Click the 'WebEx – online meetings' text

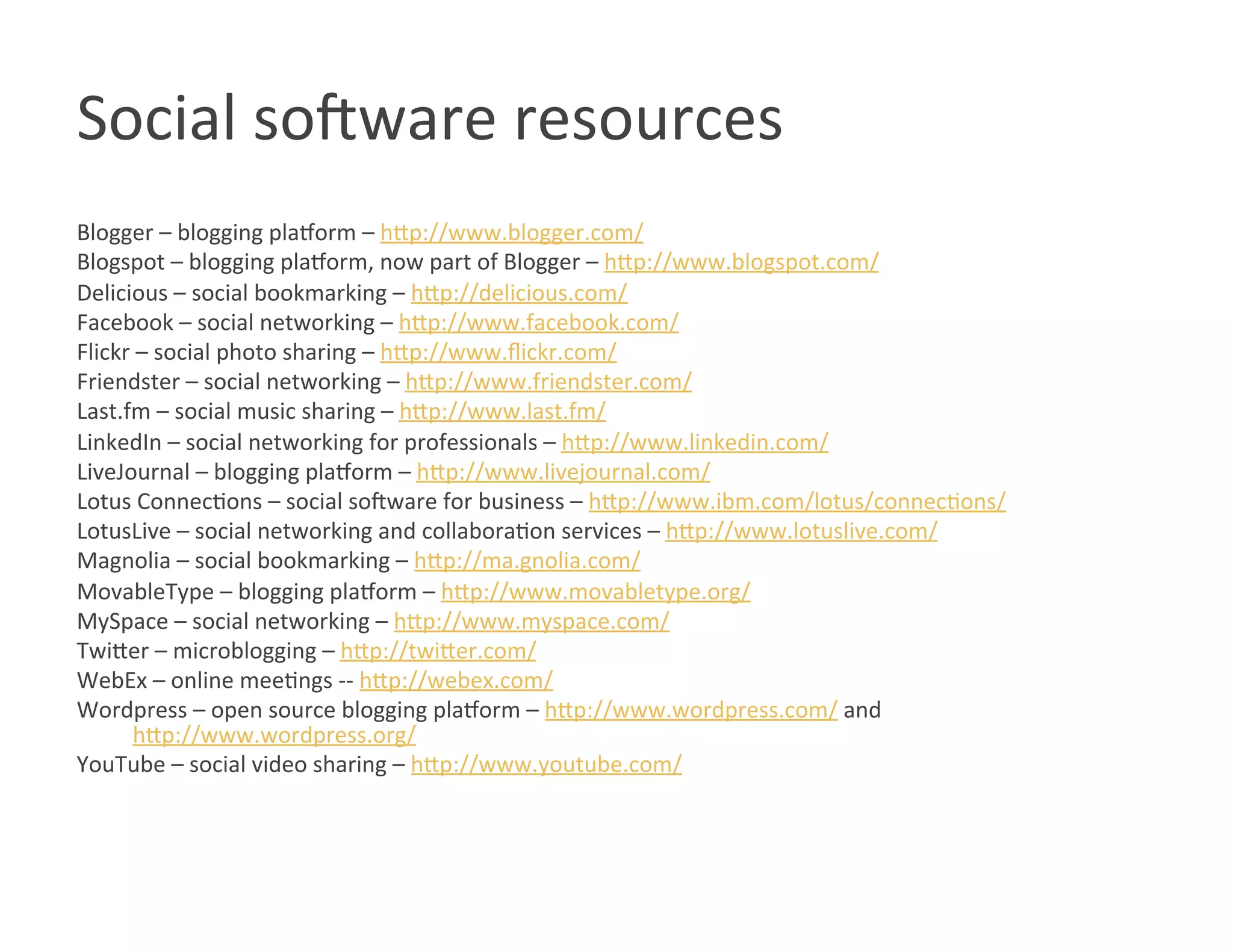pos(205,681)
